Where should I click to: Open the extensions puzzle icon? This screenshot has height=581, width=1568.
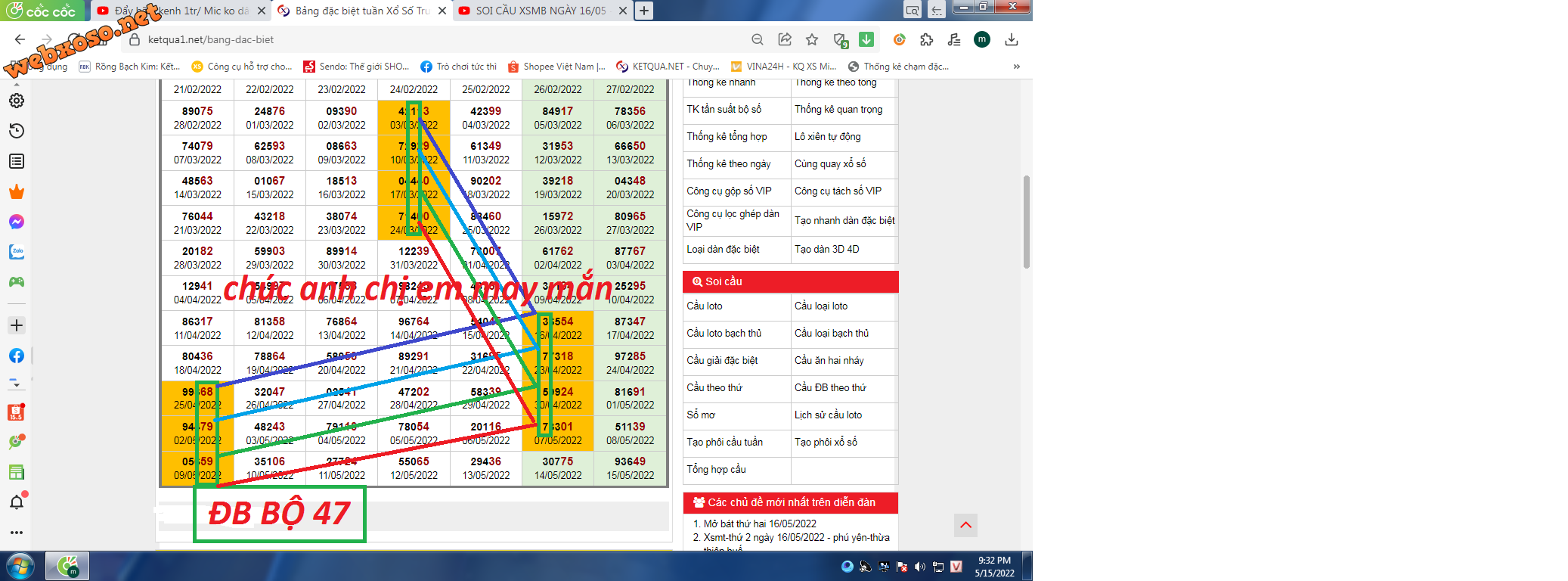pyautogui.click(x=926, y=39)
